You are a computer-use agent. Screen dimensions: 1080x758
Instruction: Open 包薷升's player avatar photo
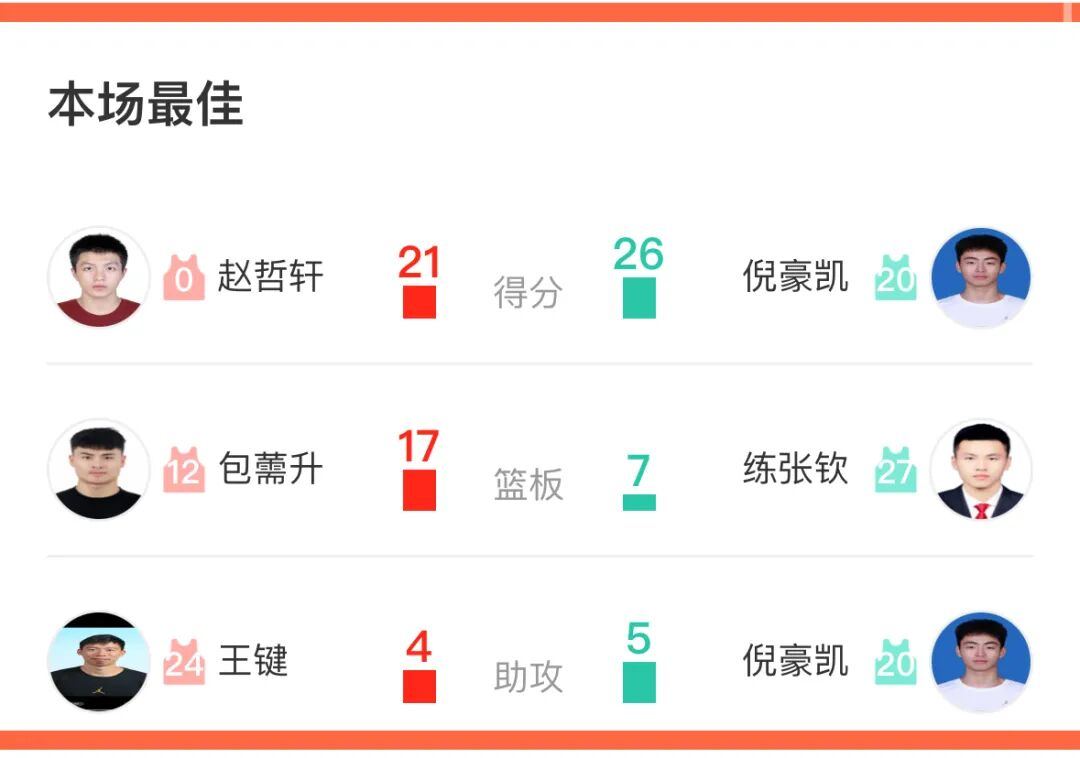99,469
